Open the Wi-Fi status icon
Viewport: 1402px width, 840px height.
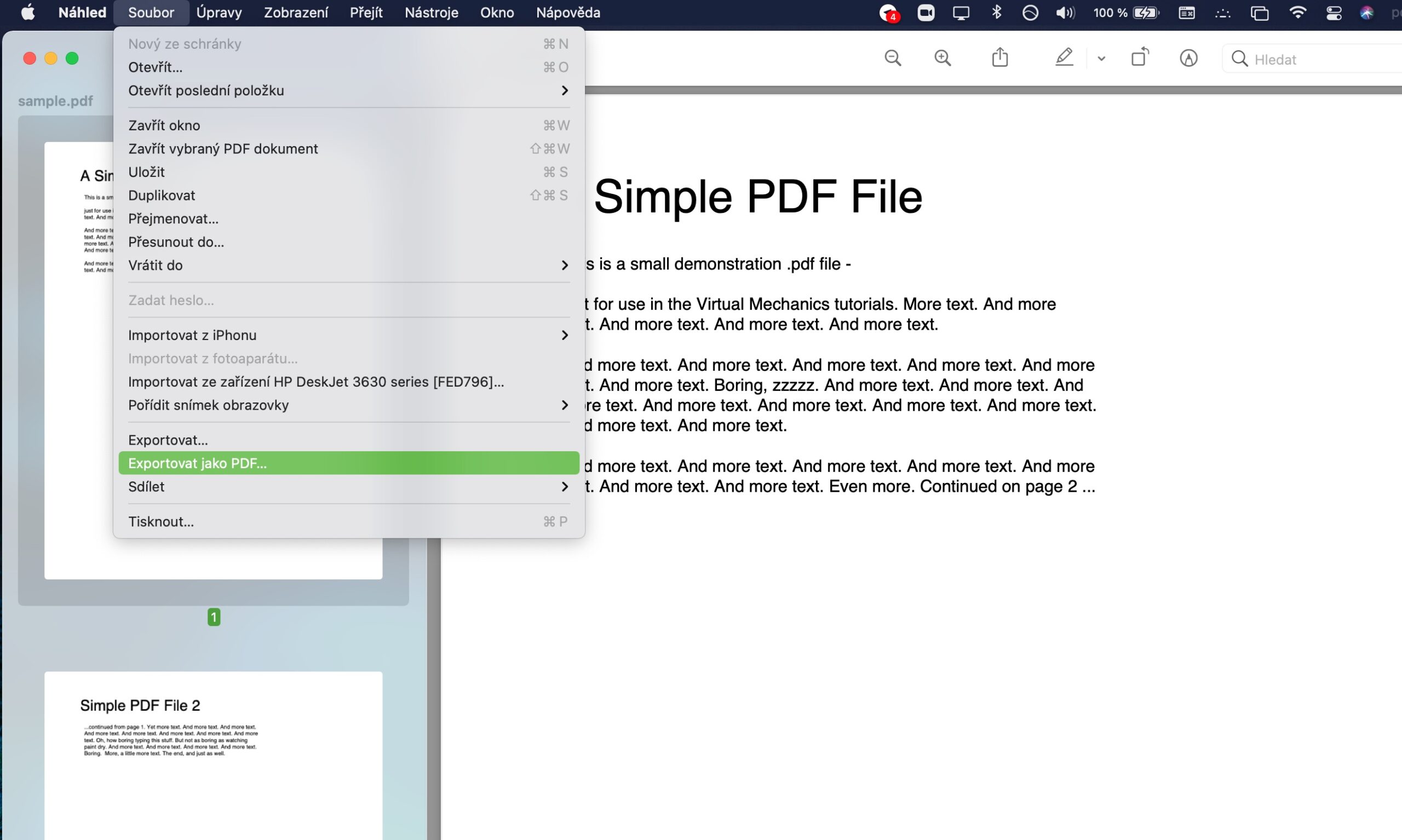[1297, 13]
